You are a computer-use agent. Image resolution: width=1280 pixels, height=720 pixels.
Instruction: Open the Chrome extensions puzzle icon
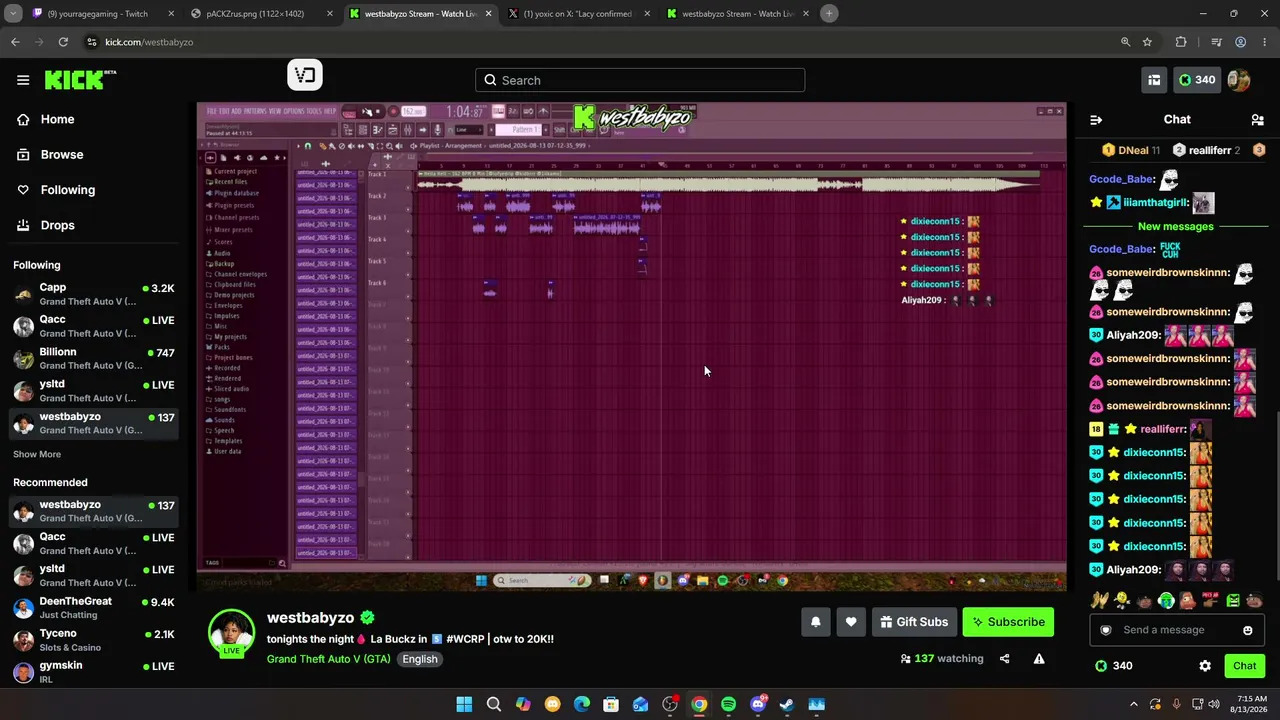tap(1181, 42)
